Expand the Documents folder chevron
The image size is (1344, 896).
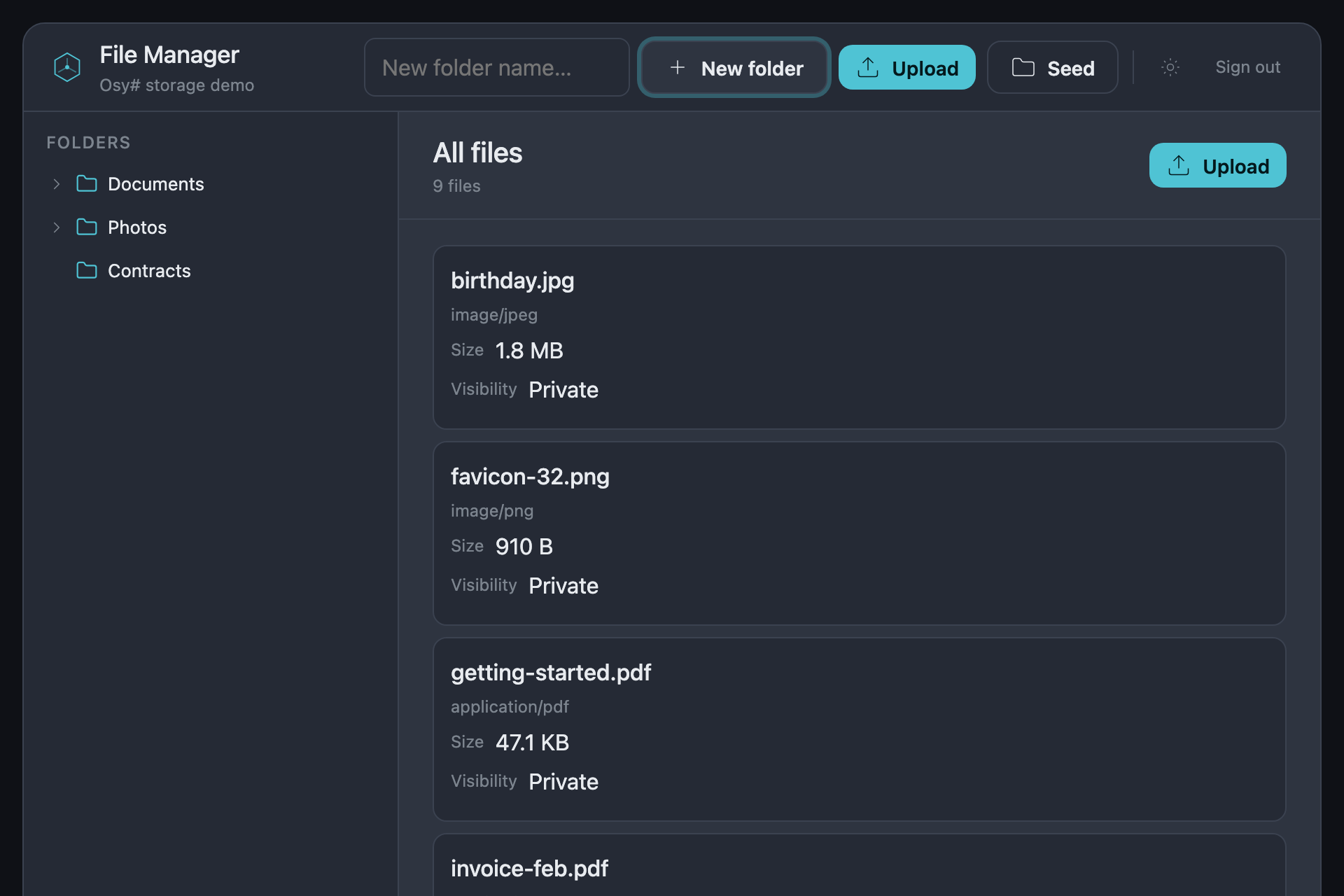tap(57, 184)
